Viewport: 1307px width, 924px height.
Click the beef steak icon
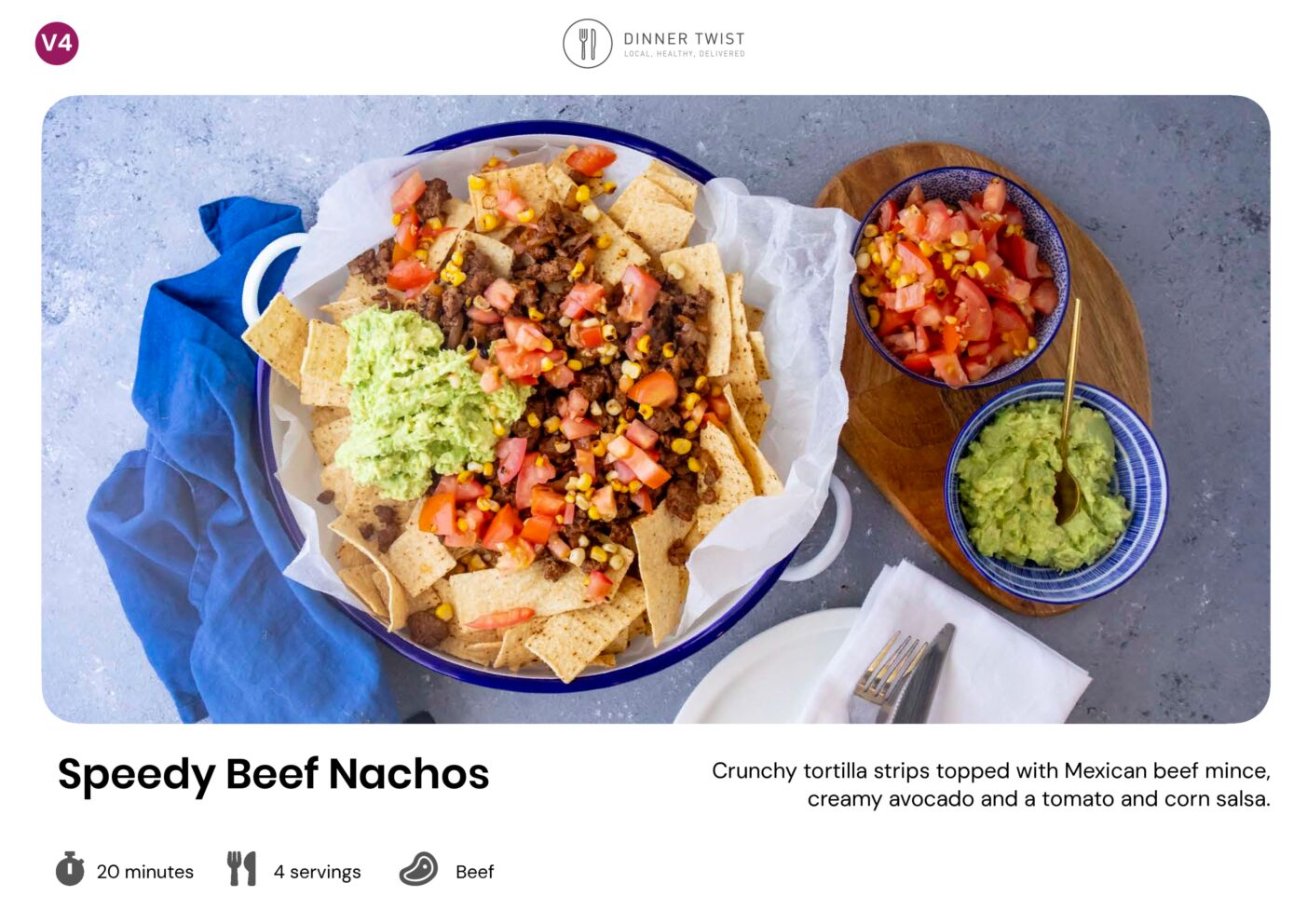coord(418,870)
